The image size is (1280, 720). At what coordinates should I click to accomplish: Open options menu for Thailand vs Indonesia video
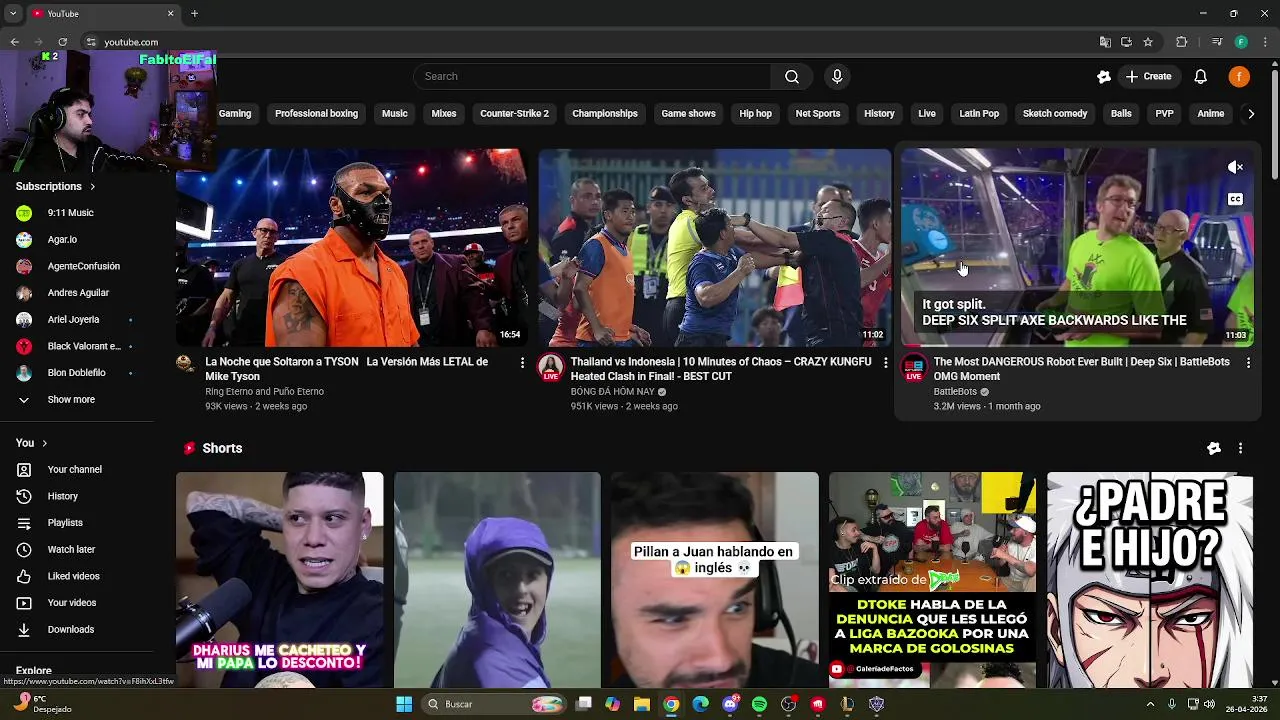[885, 362]
